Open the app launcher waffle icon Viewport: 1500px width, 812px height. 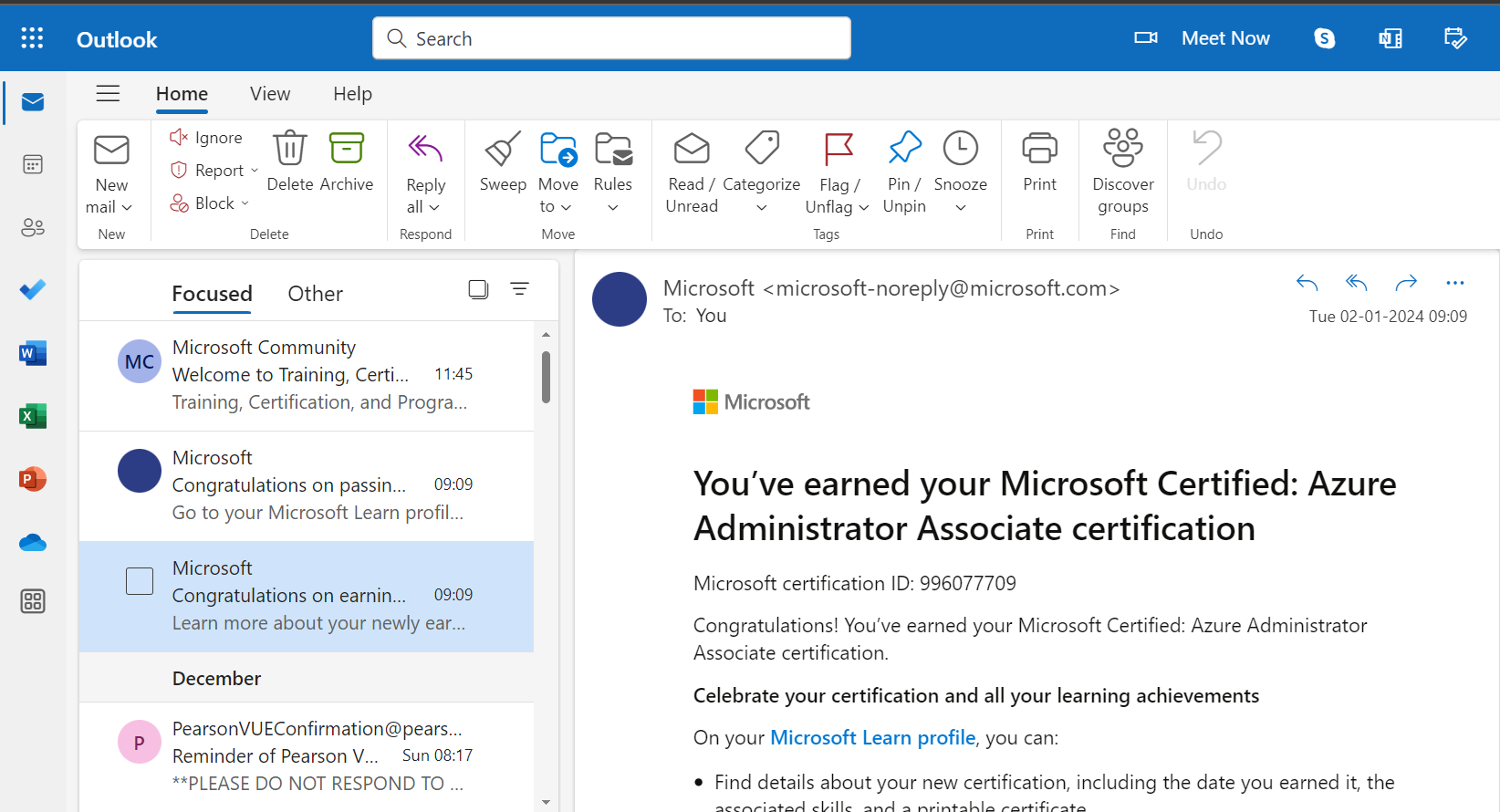(x=32, y=37)
